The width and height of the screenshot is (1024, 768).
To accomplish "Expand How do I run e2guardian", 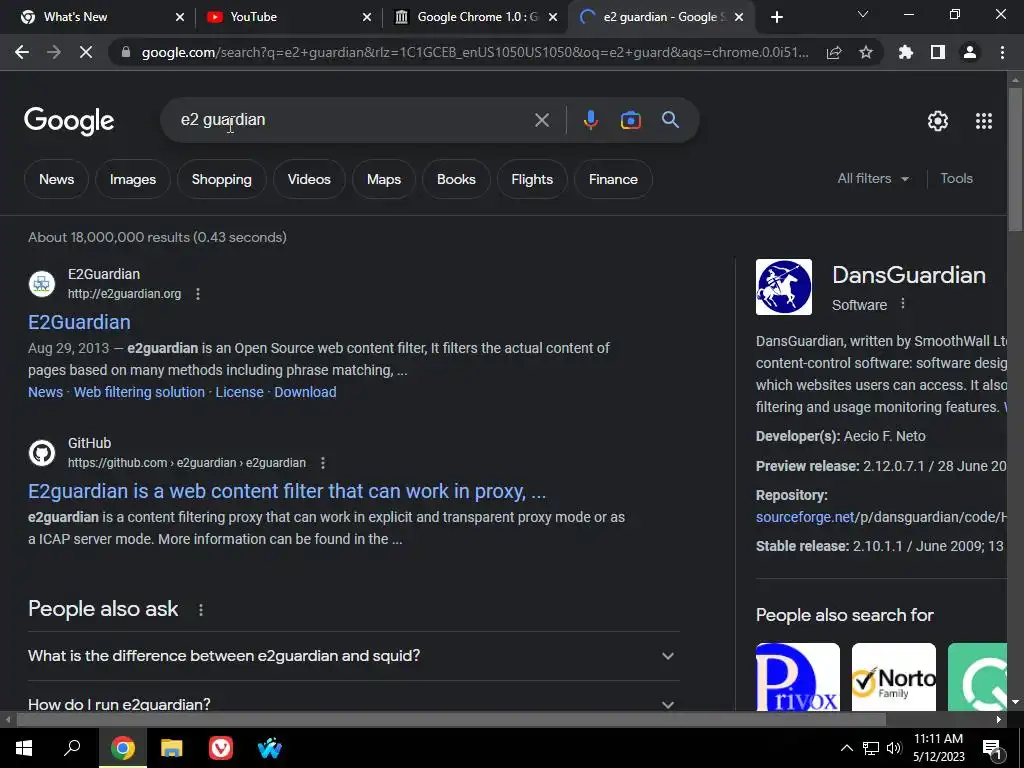I will click(x=353, y=704).
